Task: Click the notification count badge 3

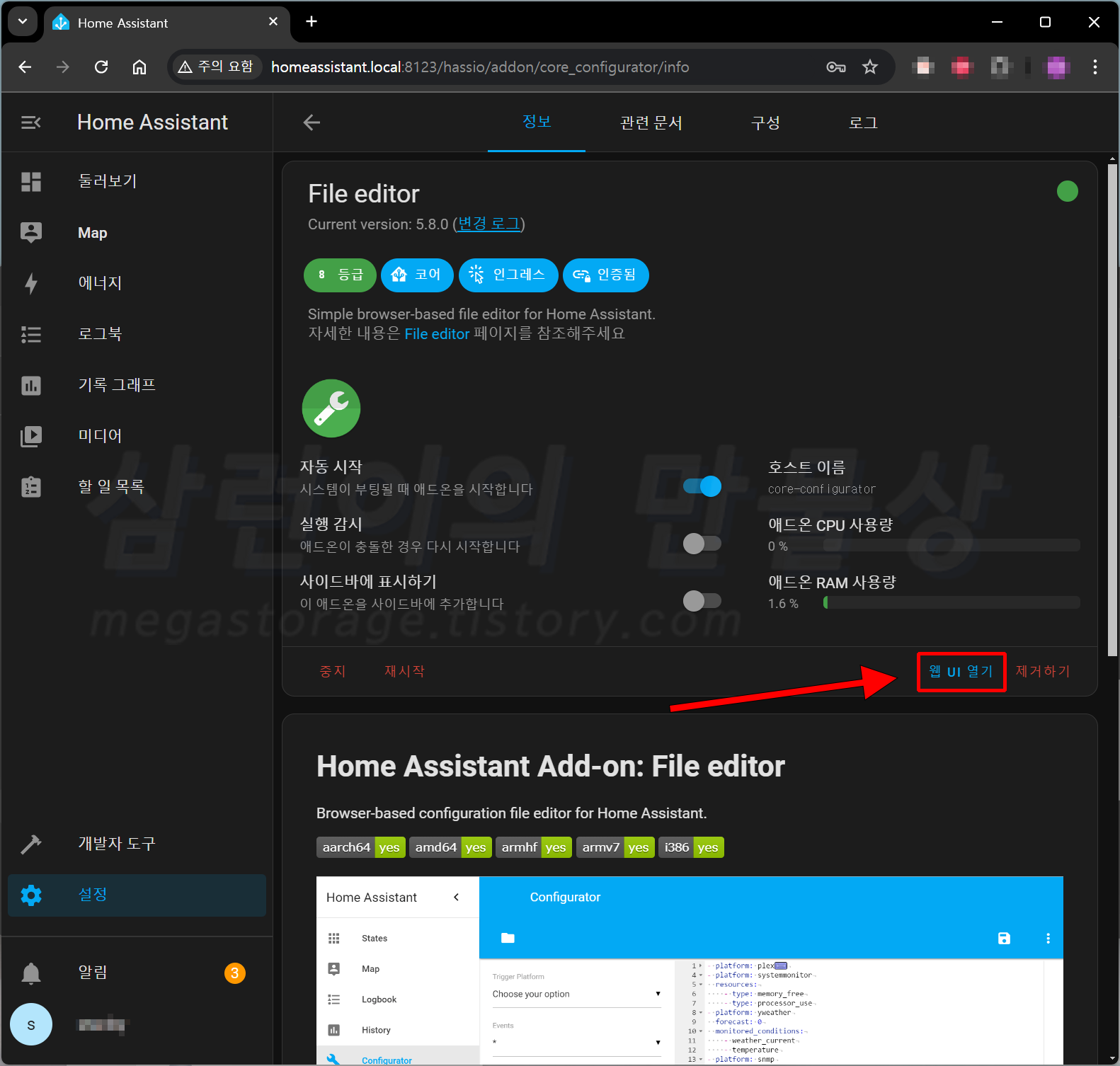Action: [235, 973]
